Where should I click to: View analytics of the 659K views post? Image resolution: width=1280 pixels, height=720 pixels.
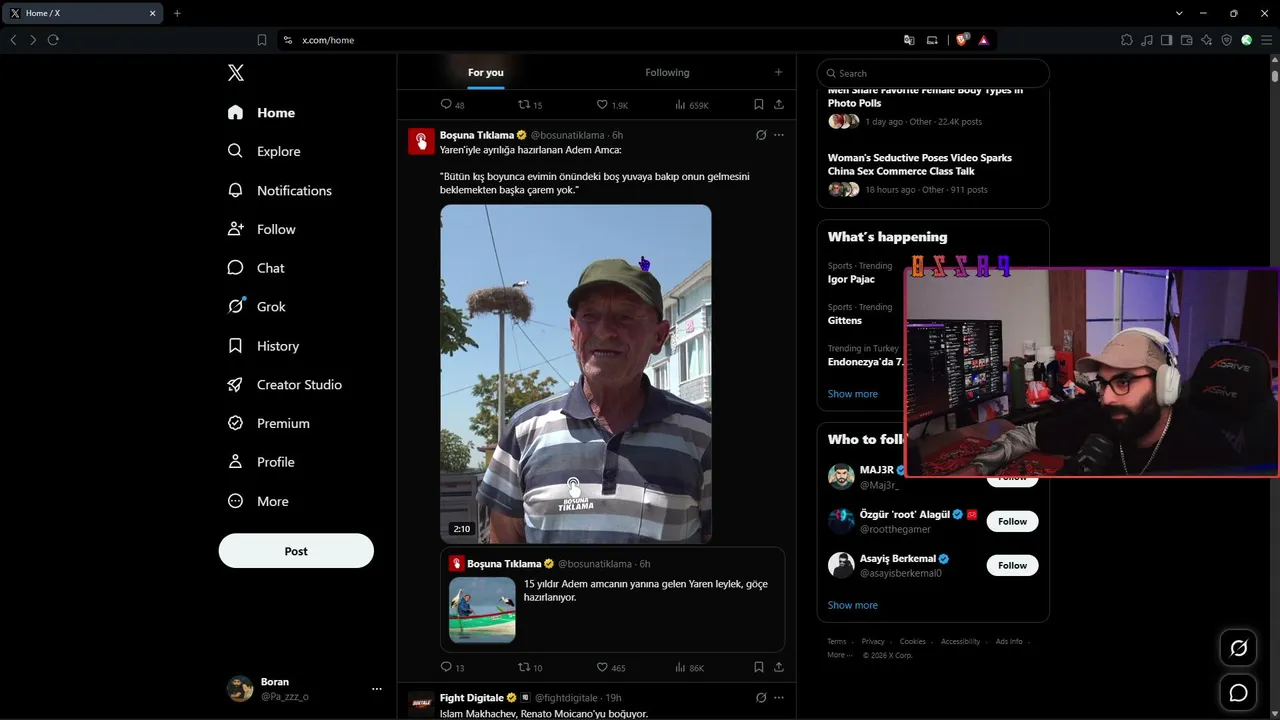point(692,105)
